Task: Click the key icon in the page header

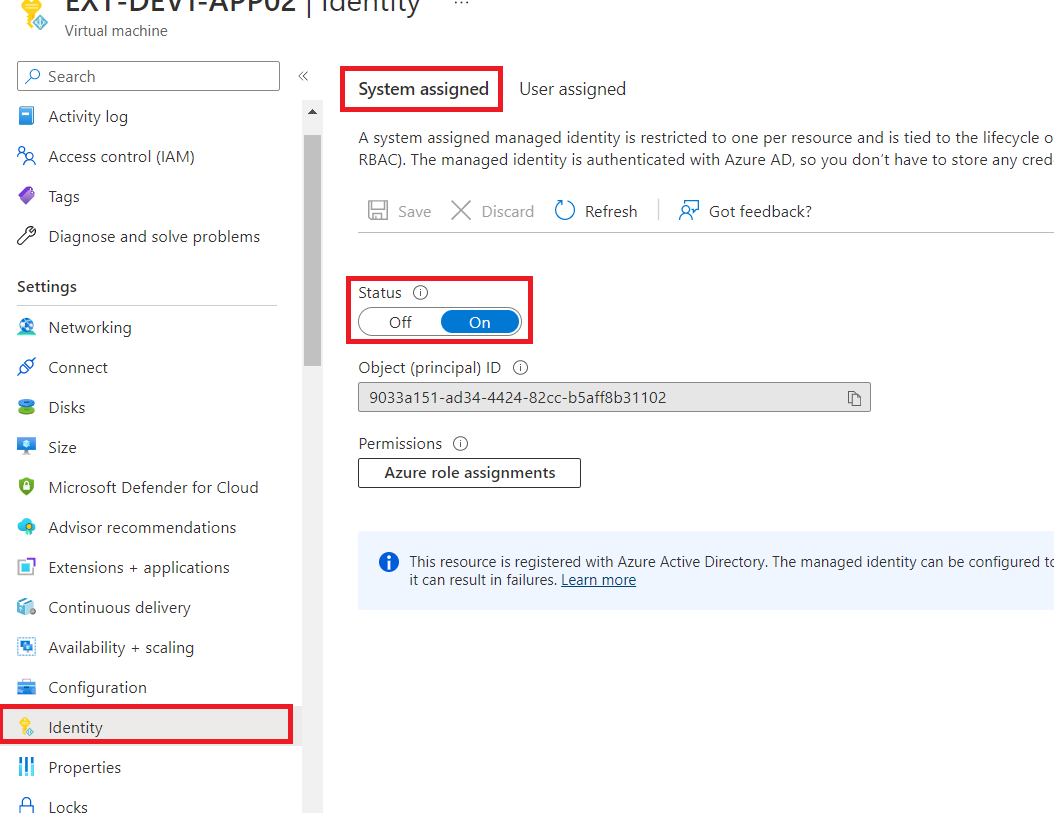Action: [x=33, y=15]
